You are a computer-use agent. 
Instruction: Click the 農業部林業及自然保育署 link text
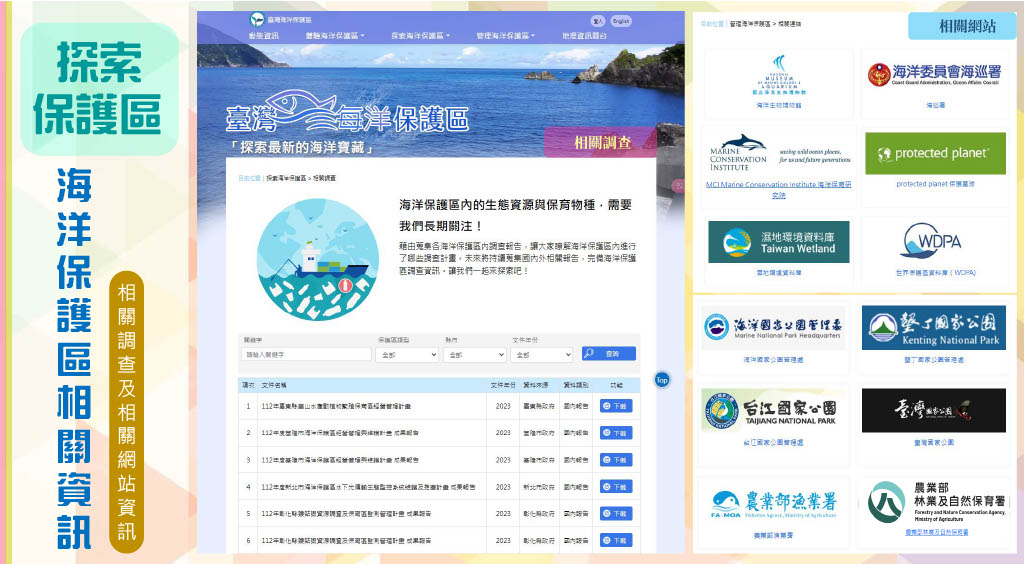tap(936, 533)
